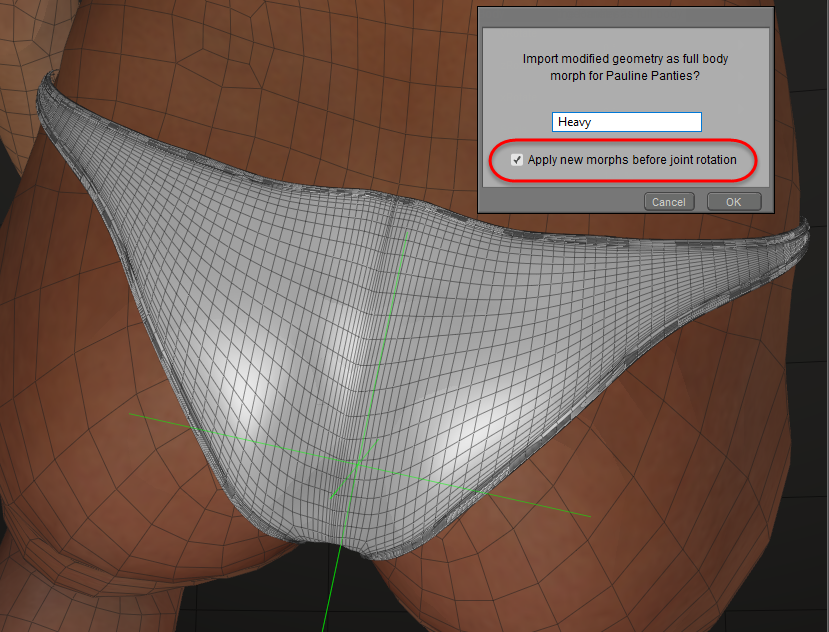Image resolution: width=829 pixels, height=632 pixels.
Task: Click the import dialog's title bar
Action: pyautogui.click(x=625, y=16)
